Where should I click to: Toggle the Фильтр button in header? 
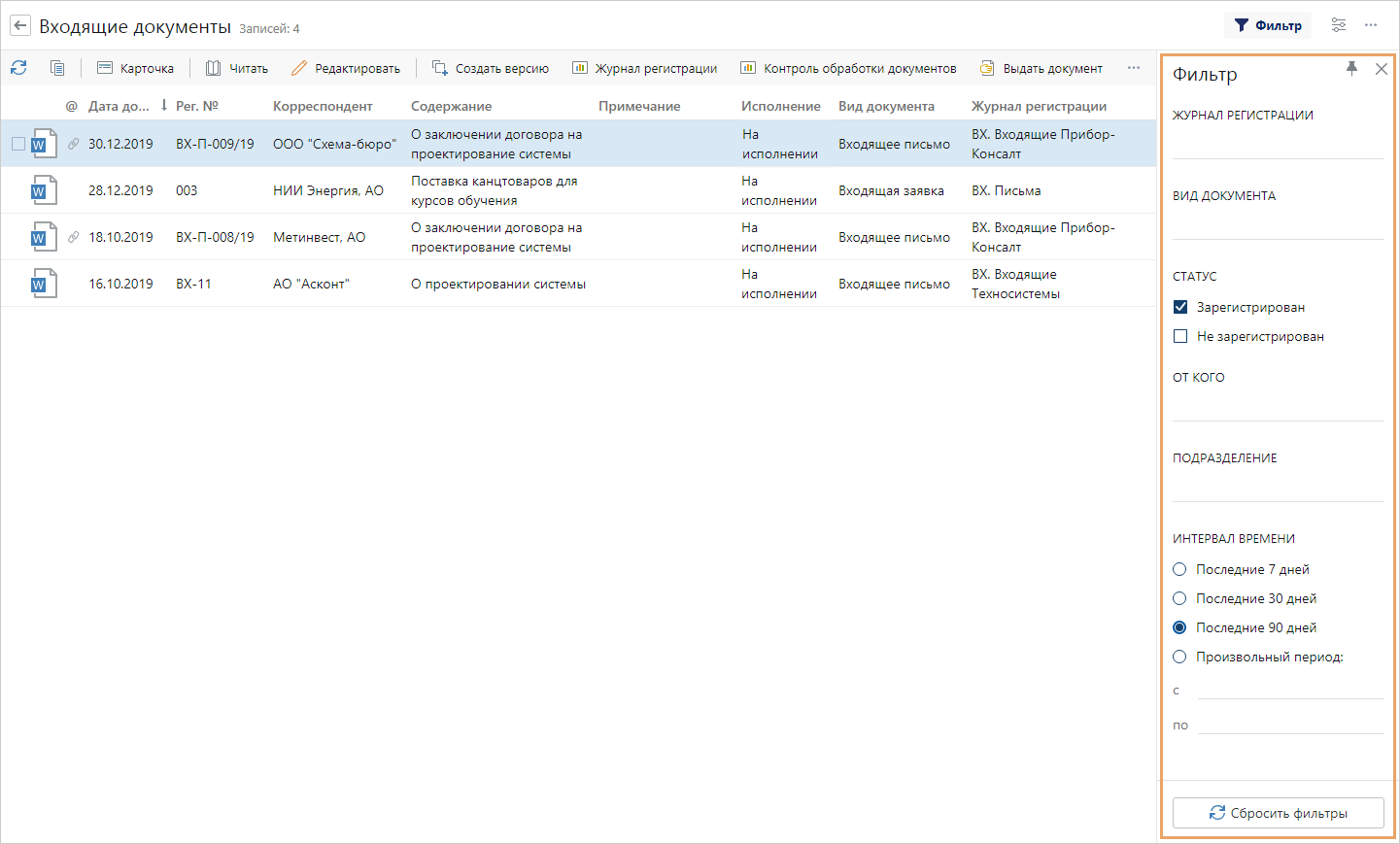pyautogui.click(x=1268, y=25)
